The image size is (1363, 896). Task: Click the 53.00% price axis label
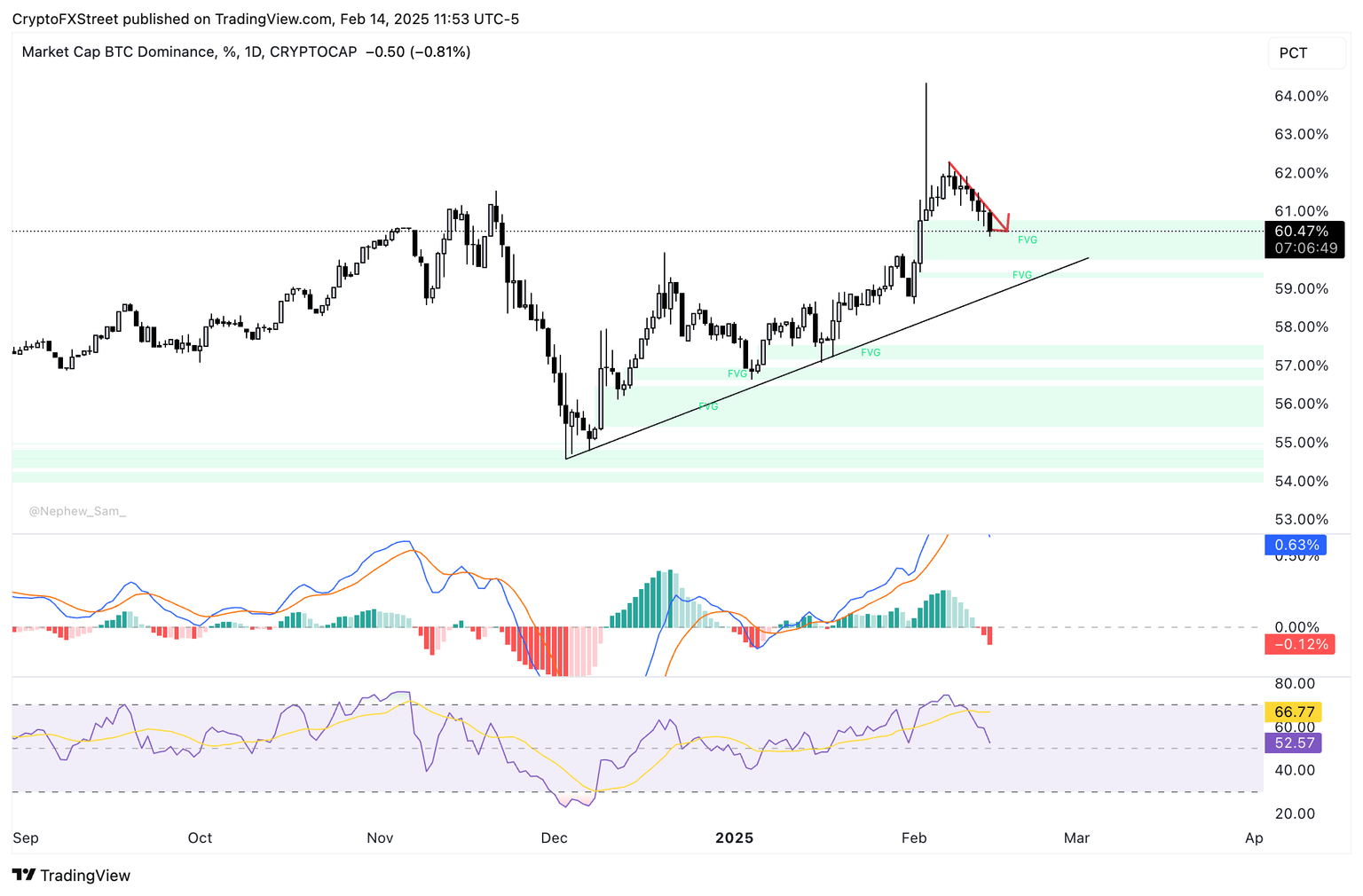point(1302,519)
